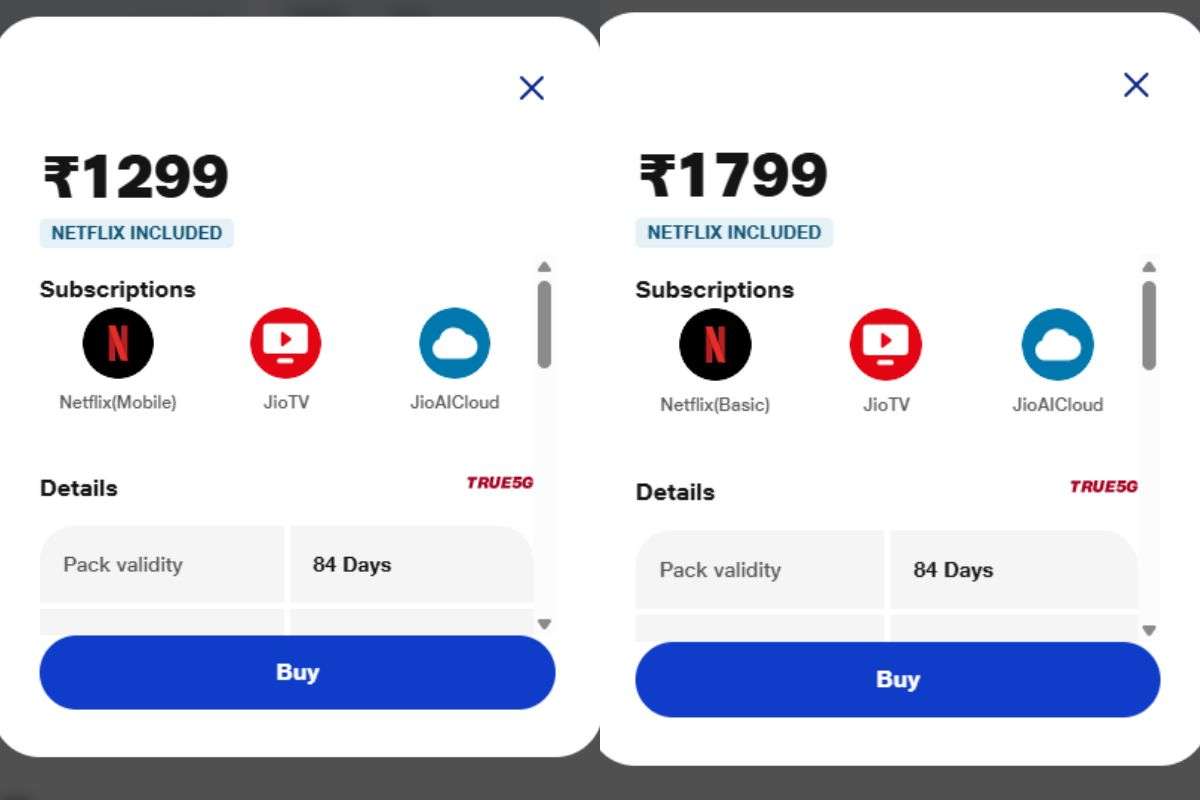Expand more details with the down arrow on ₹1299 card
1200x800 pixels.
click(x=545, y=624)
